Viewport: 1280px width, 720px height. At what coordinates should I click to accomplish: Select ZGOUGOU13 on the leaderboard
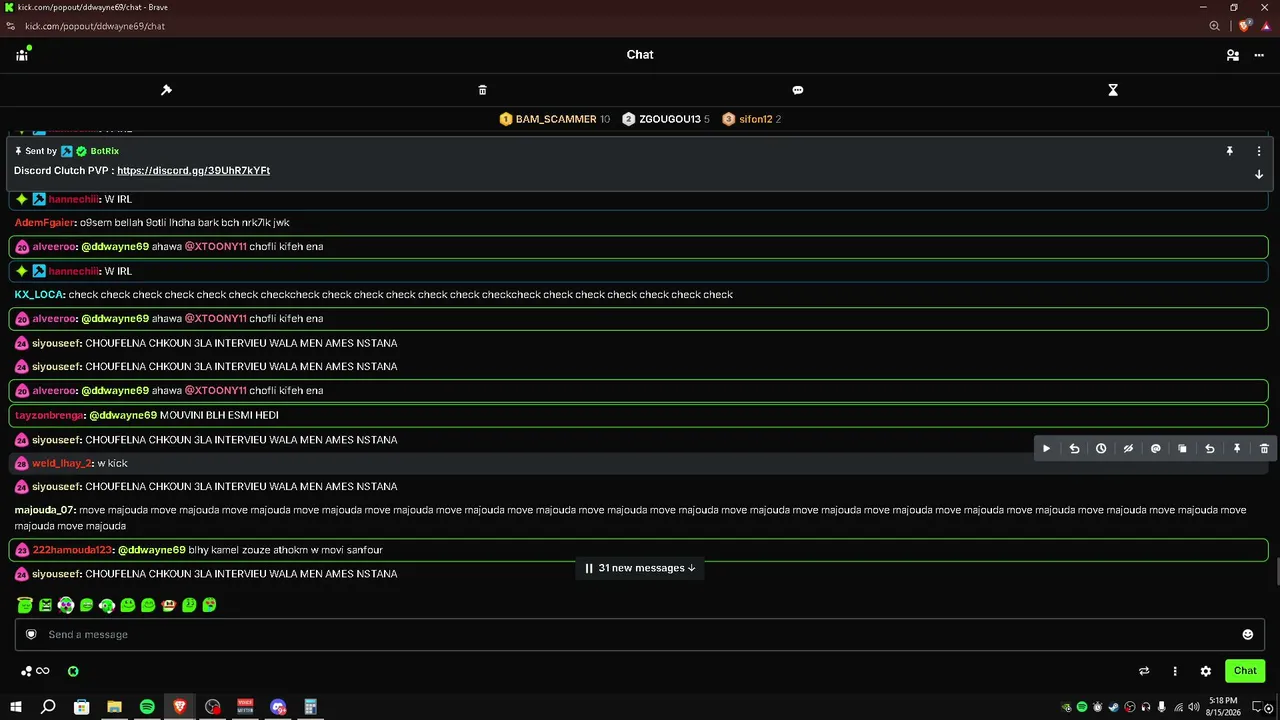[x=666, y=119]
